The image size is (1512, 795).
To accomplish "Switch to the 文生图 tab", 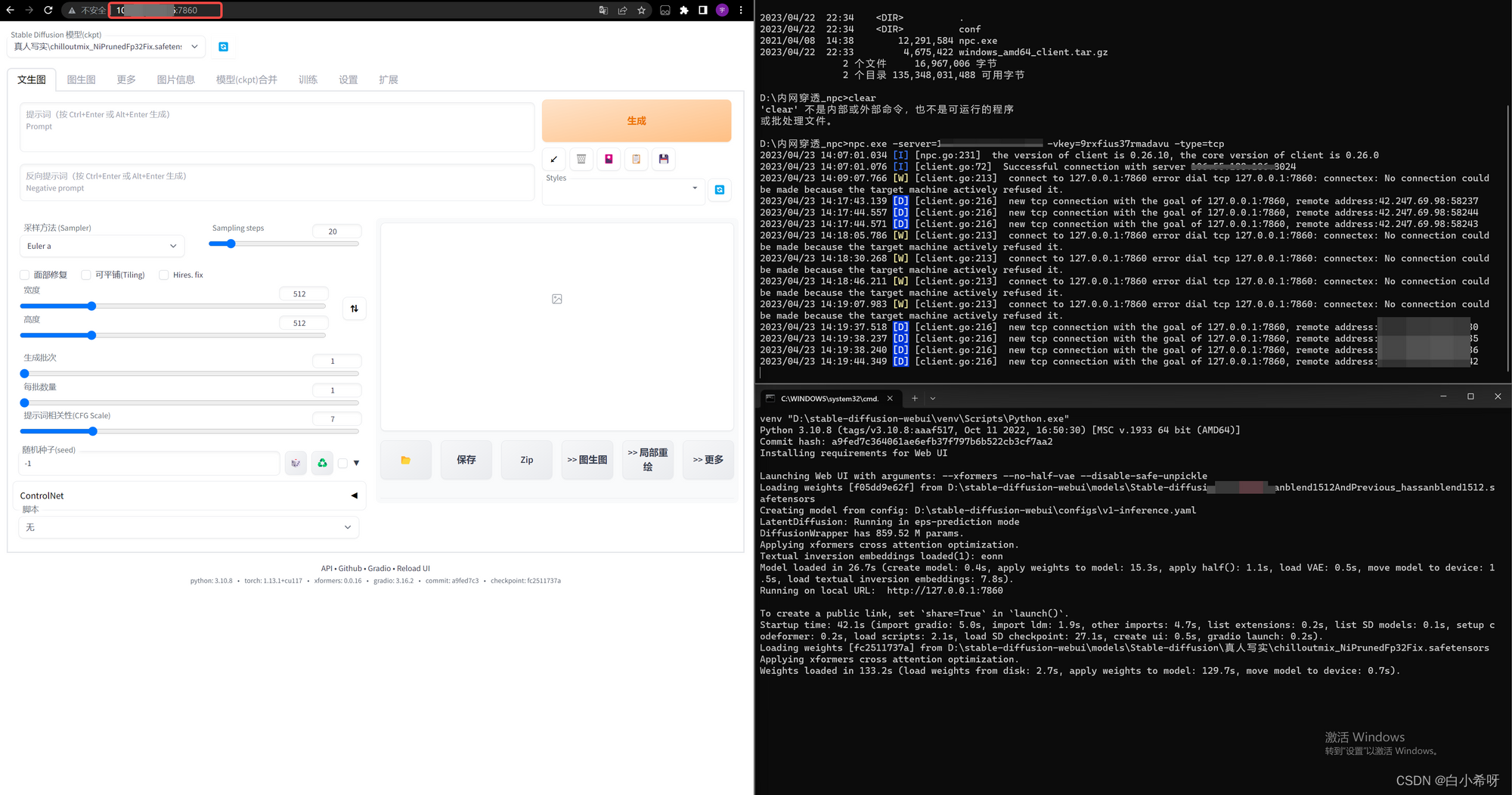I will [32, 79].
